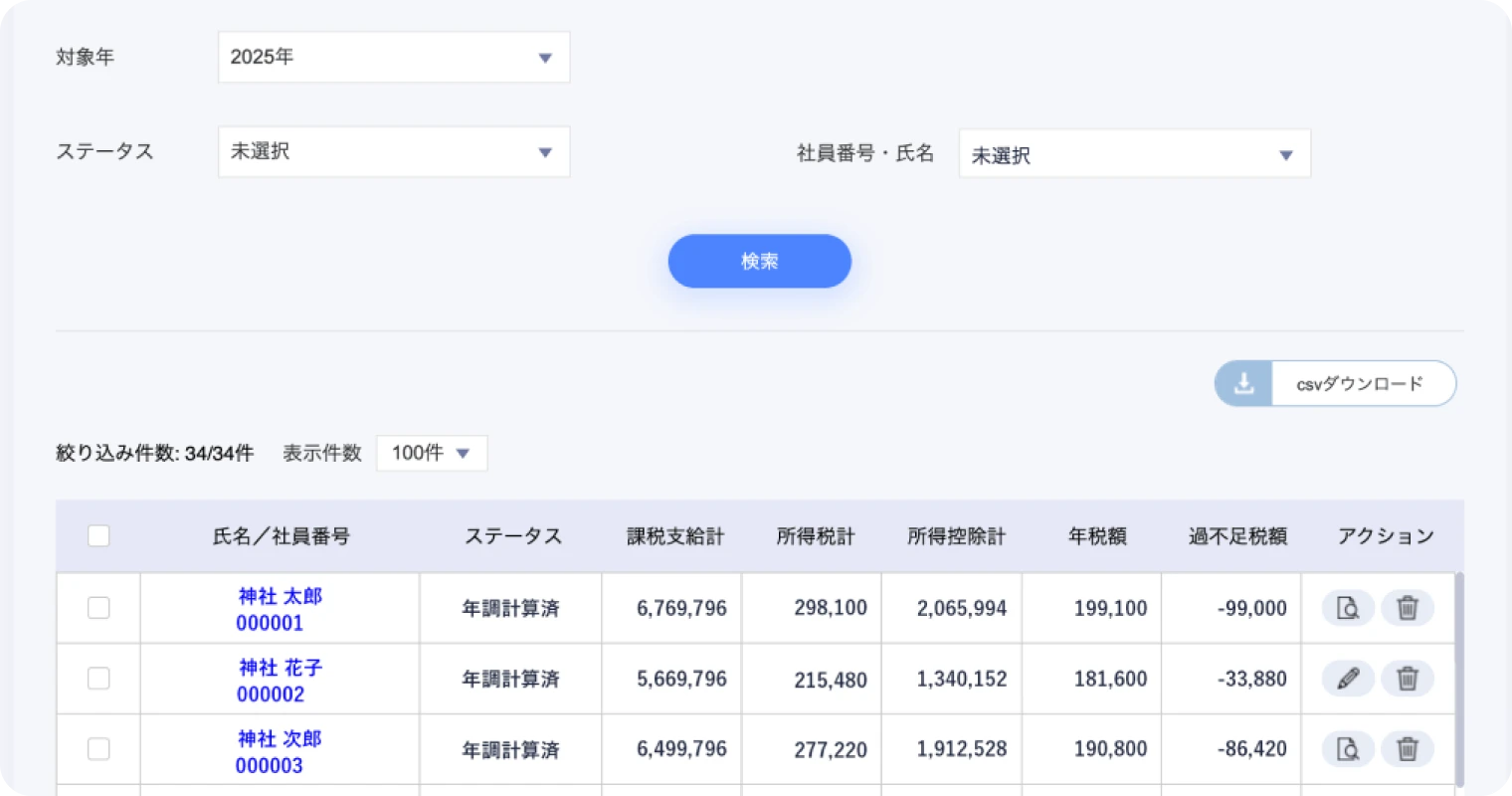The image size is (1512, 796).
Task: Check the box for employee 000001
Action: point(98,608)
